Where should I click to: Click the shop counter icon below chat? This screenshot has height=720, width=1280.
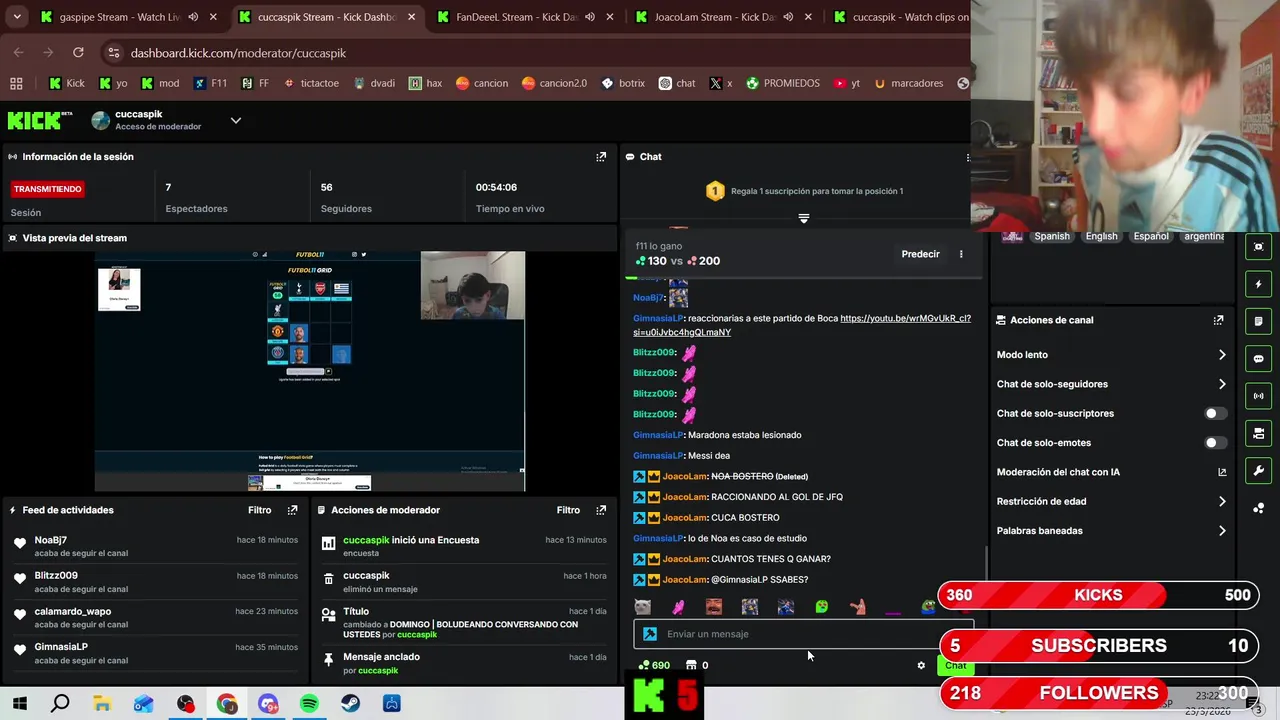[691, 665]
